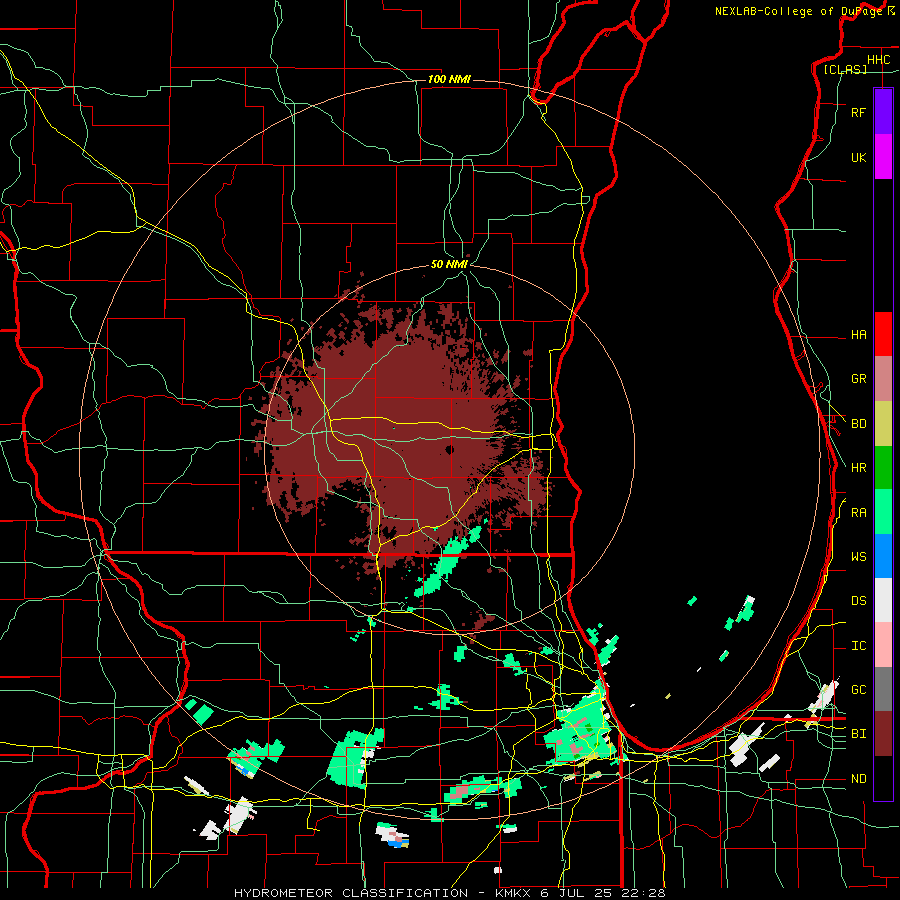The width and height of the screenshot is (900, 900).
Task: Select the GC gray legend swatch
Action: point(883,689)
